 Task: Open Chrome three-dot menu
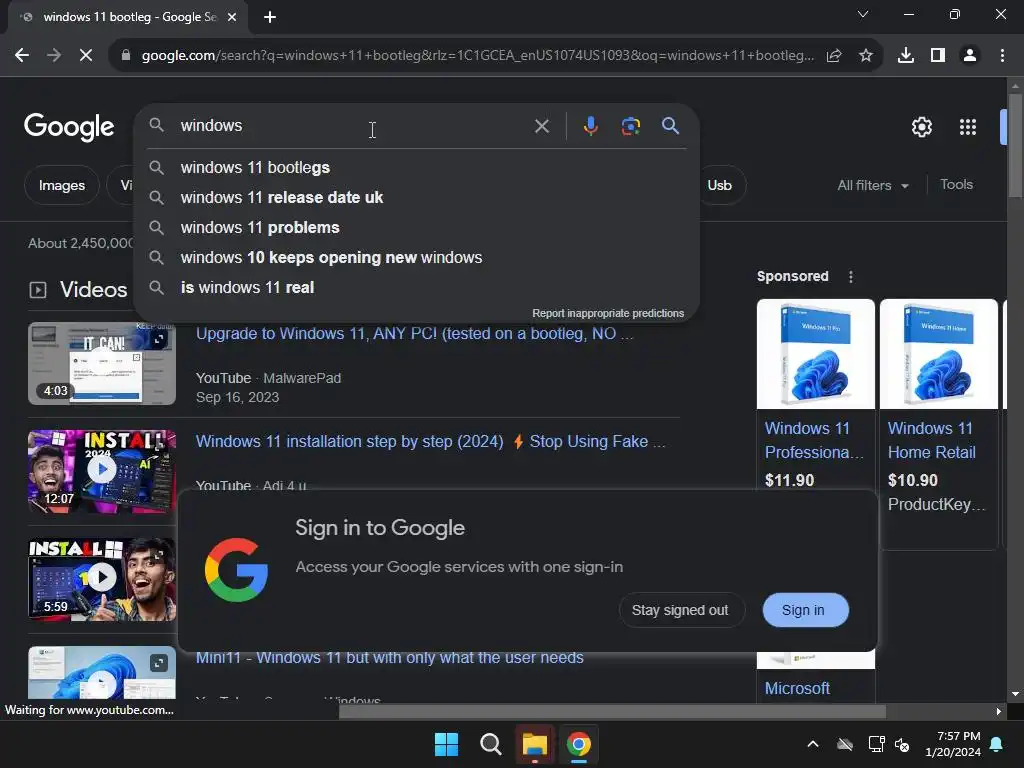click(1002, 56)
